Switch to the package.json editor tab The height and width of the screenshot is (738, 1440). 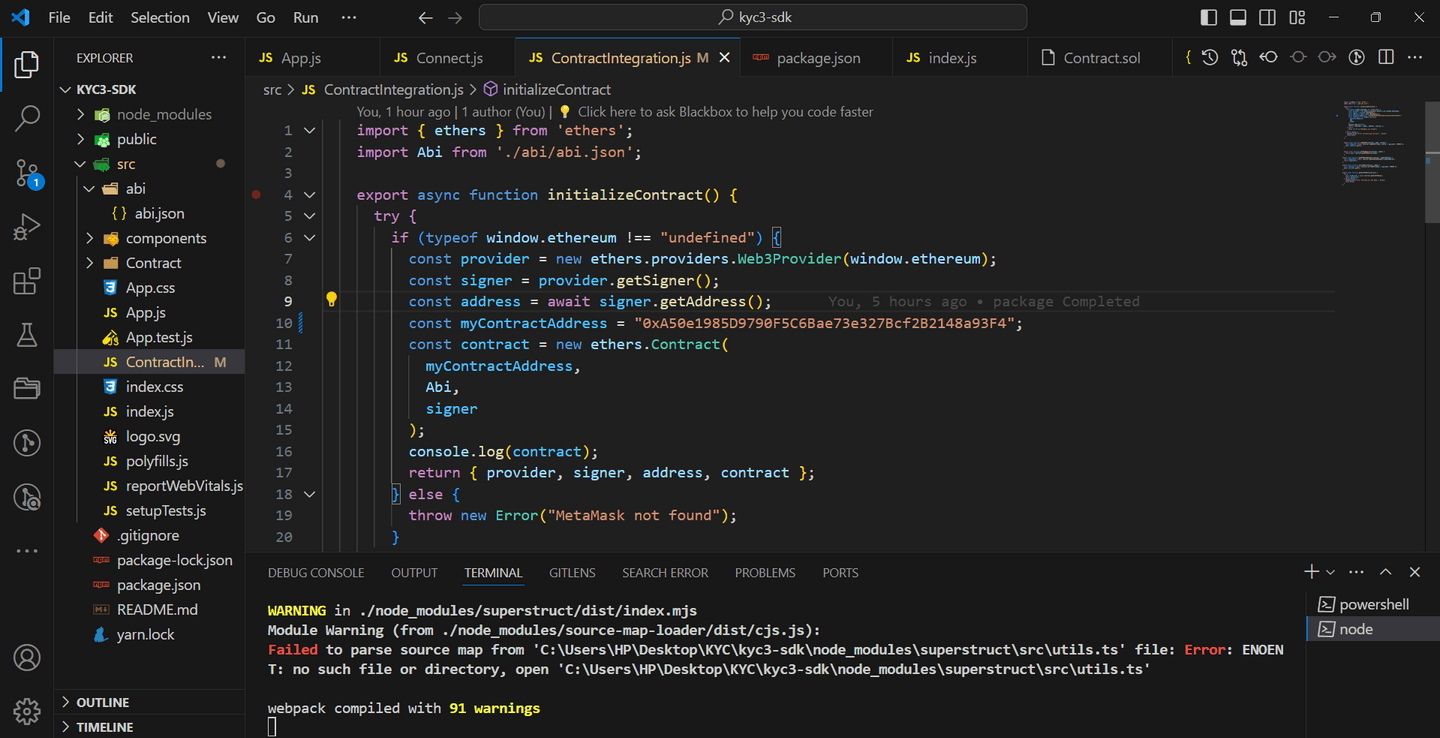pos(816,58)
